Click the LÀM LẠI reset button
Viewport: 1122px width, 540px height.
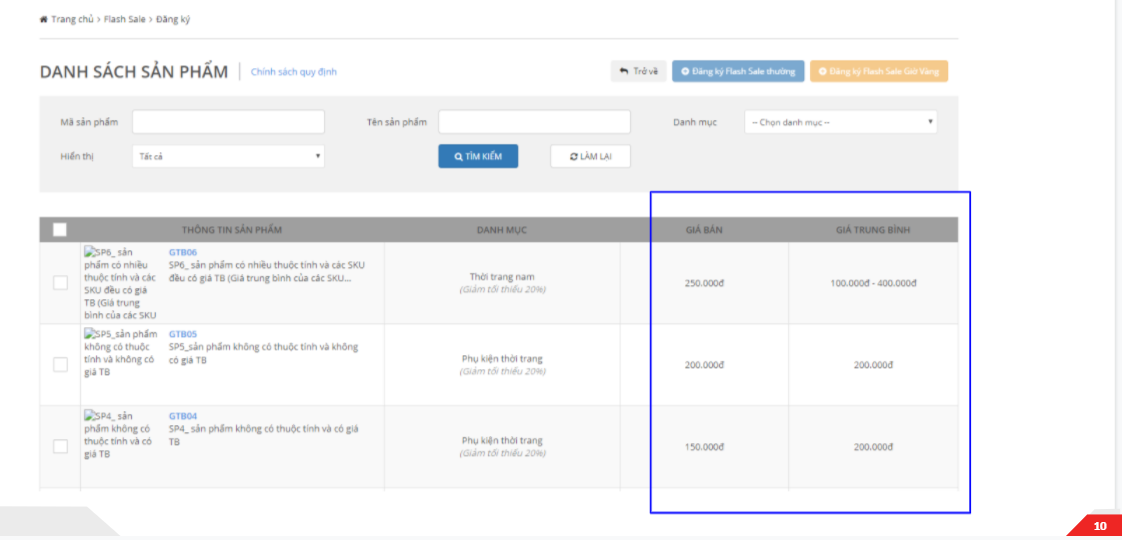[590, 156]
